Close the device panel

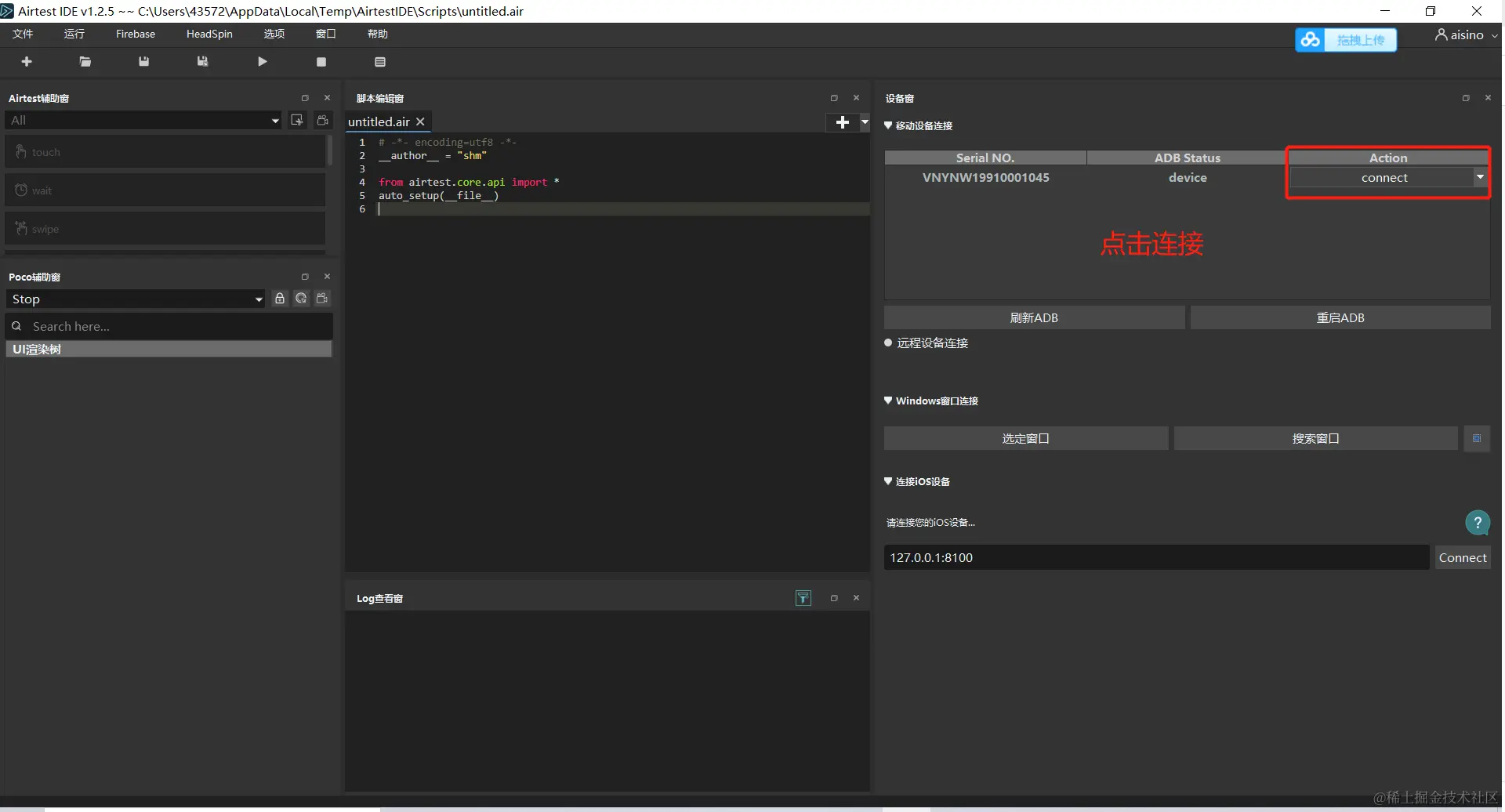point(1488,98)
